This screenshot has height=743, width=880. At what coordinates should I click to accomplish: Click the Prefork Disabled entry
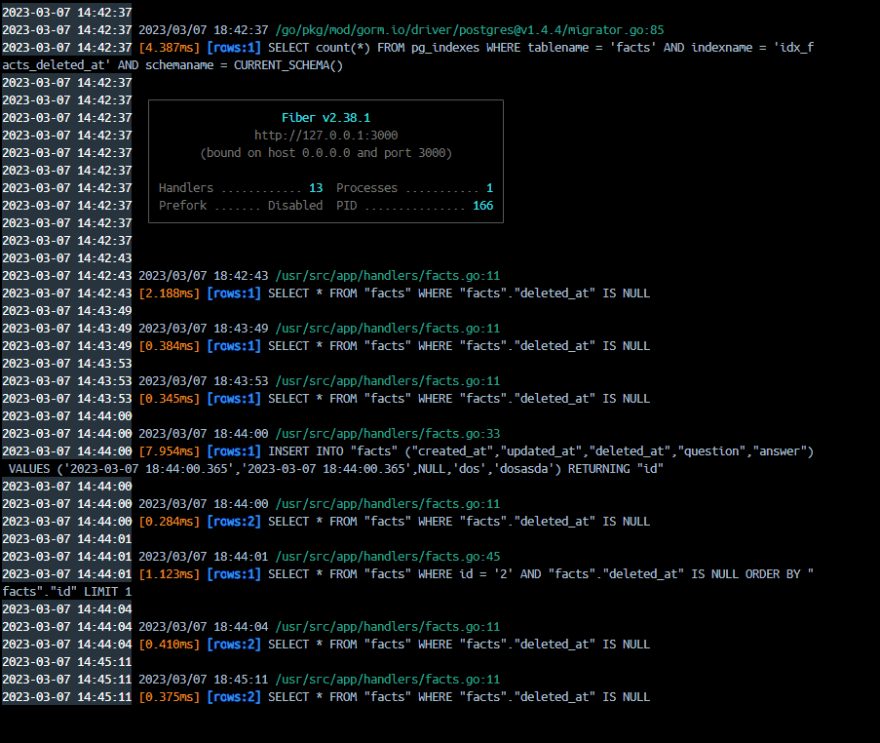[x=241, y=205]
